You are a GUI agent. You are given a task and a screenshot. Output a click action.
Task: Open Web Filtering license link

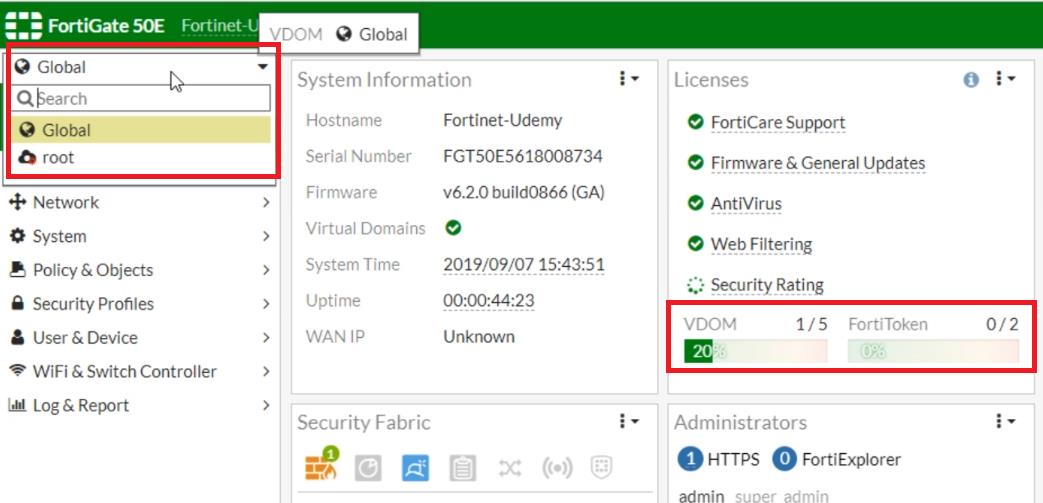(761, 244)
